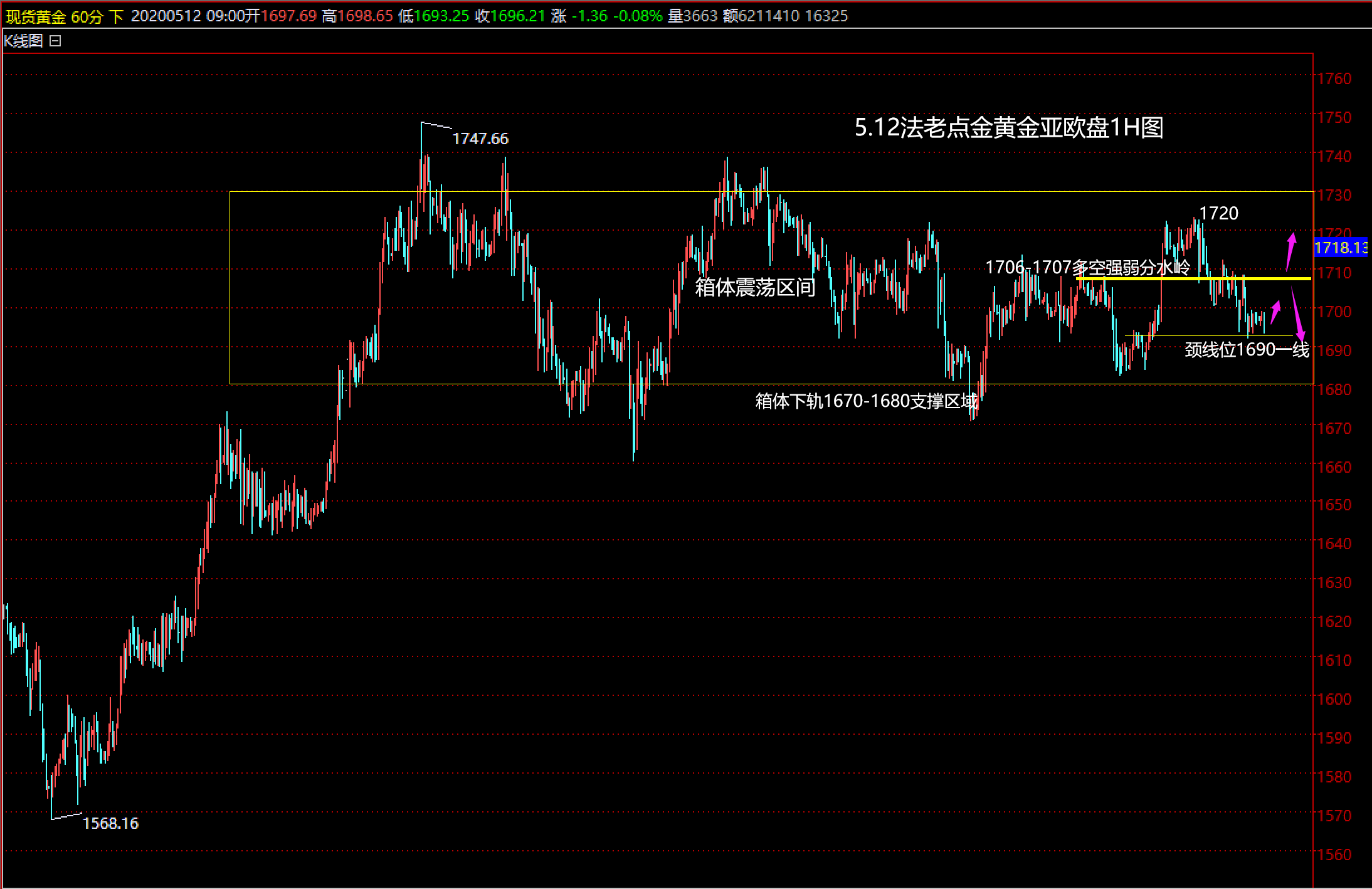Click the 1560 price axis label
Screen dimensions: 1372x889
tap(1334, 854)
